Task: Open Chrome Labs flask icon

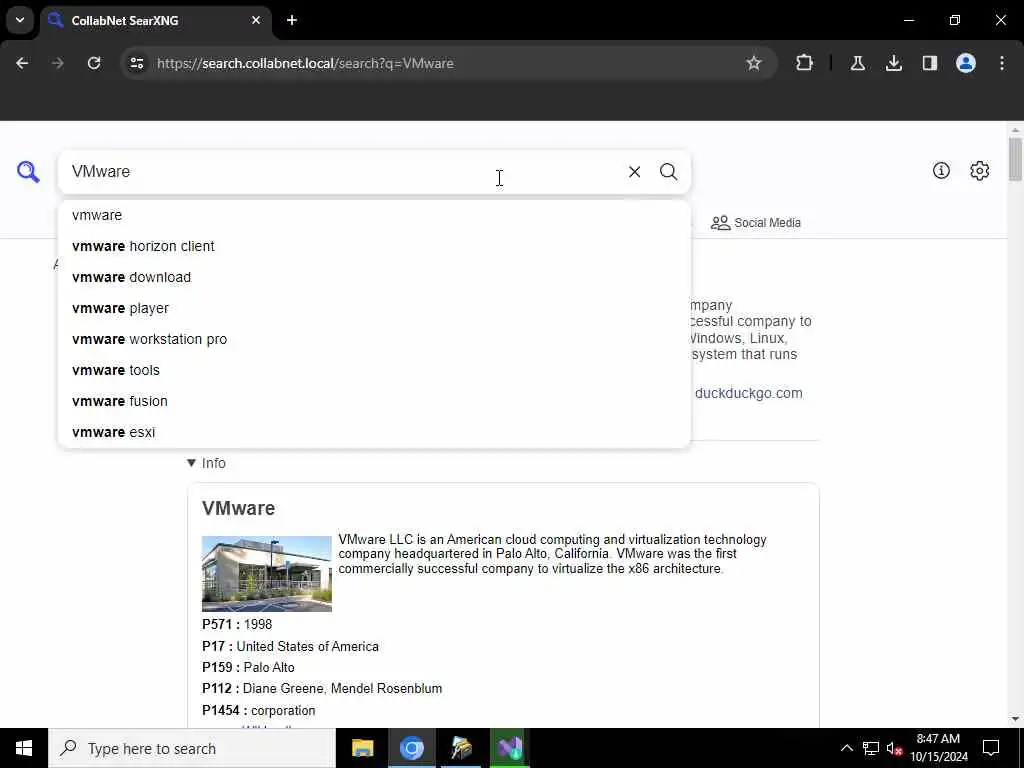Action: (857, 63)
